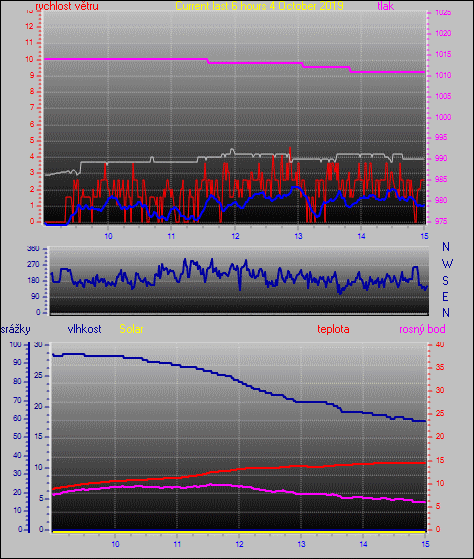The image size is (474, 559).
Task: Click pressure axis value 990
Action: tap(441, 158)
